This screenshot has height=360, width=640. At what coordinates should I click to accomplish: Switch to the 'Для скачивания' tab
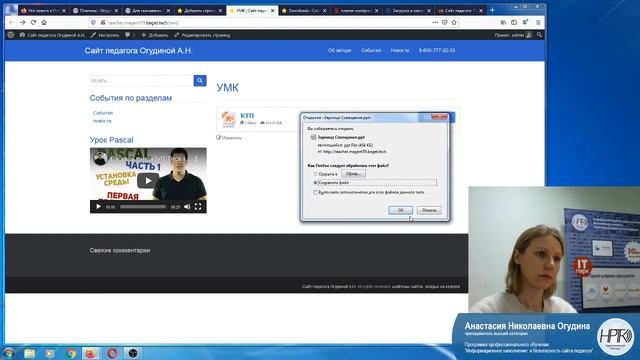click(148, 11)
